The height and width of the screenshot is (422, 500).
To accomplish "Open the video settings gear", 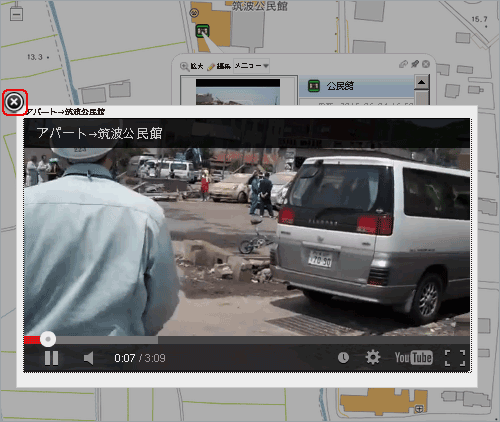I will (x=373, y=357).
